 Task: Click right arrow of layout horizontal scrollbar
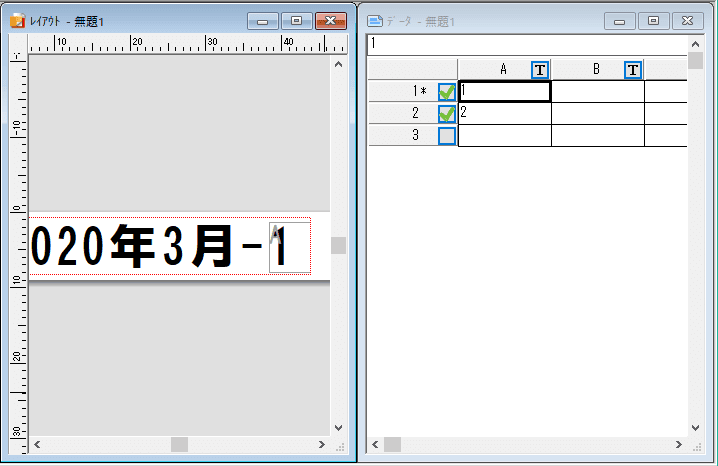pos(321,443)
